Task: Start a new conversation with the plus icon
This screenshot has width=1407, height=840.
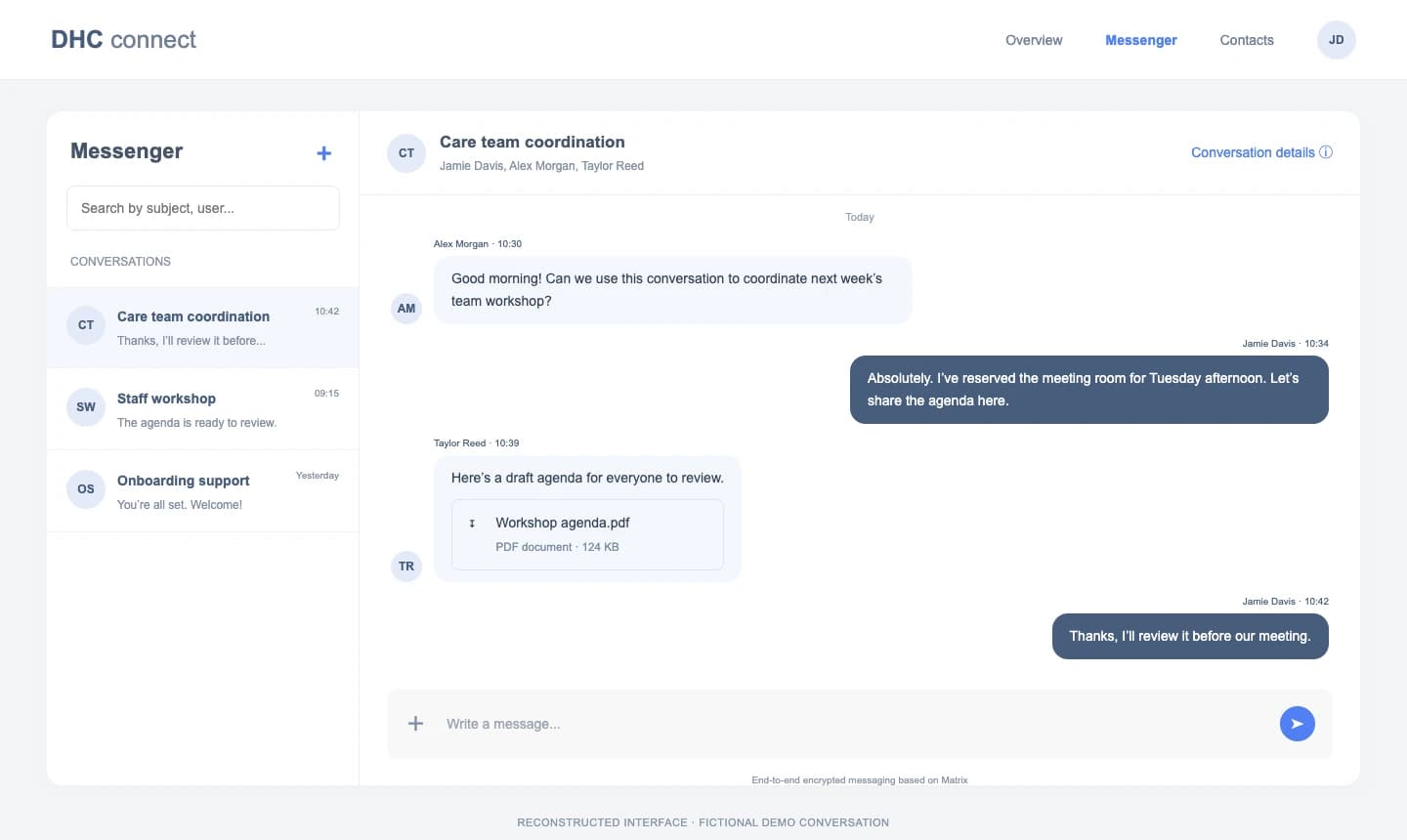Action: point(324,153)
